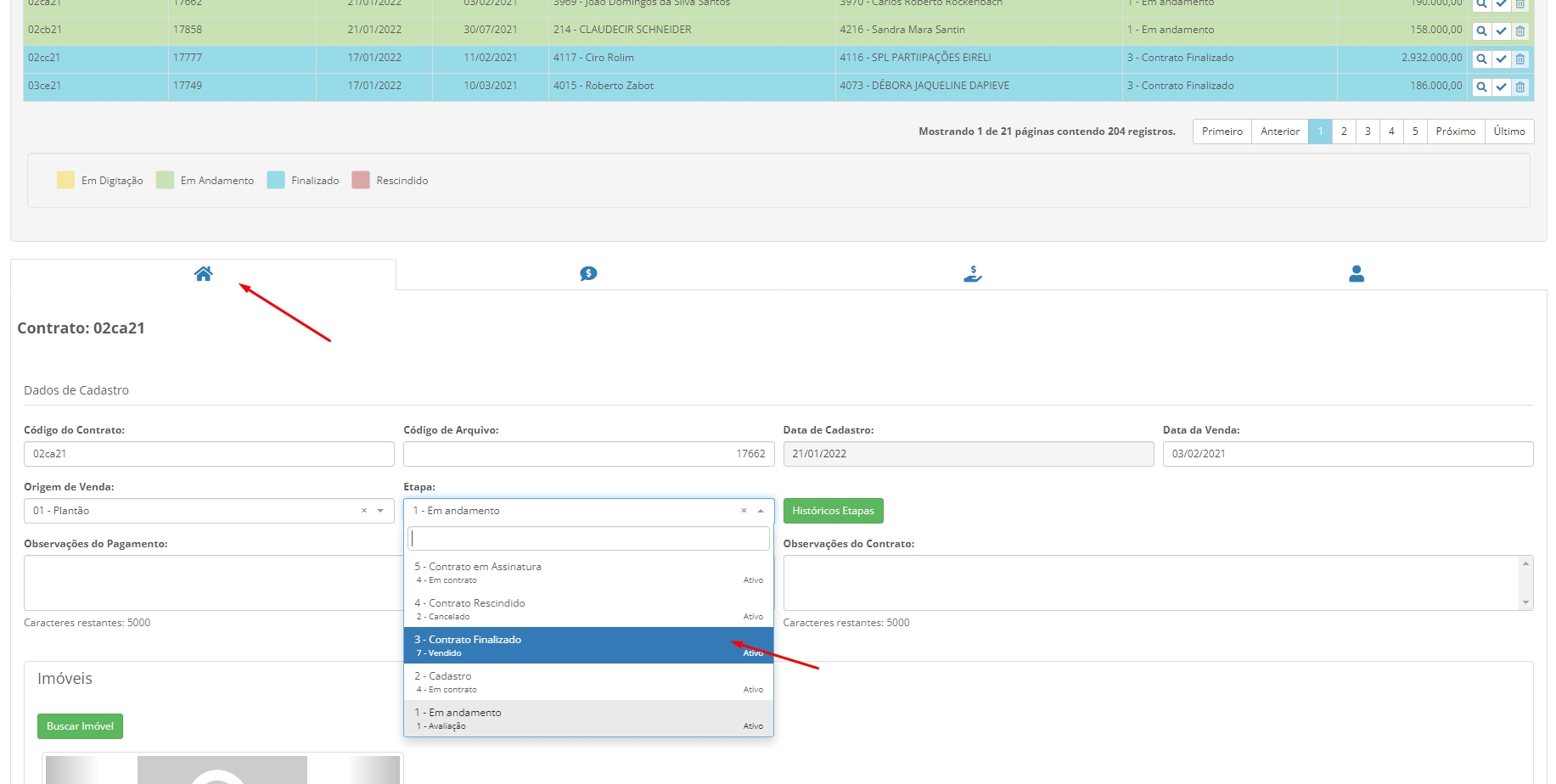Open the dollar speech bubble tab
1556x784 pixels.
pos(588,274)
